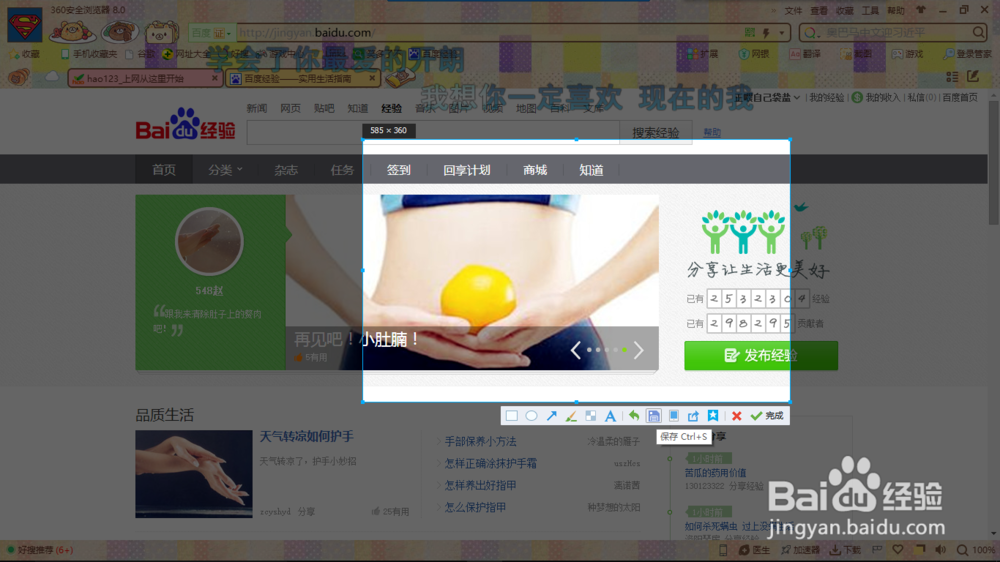Open the 网银 online banking tool

click(x=754, y=54)
